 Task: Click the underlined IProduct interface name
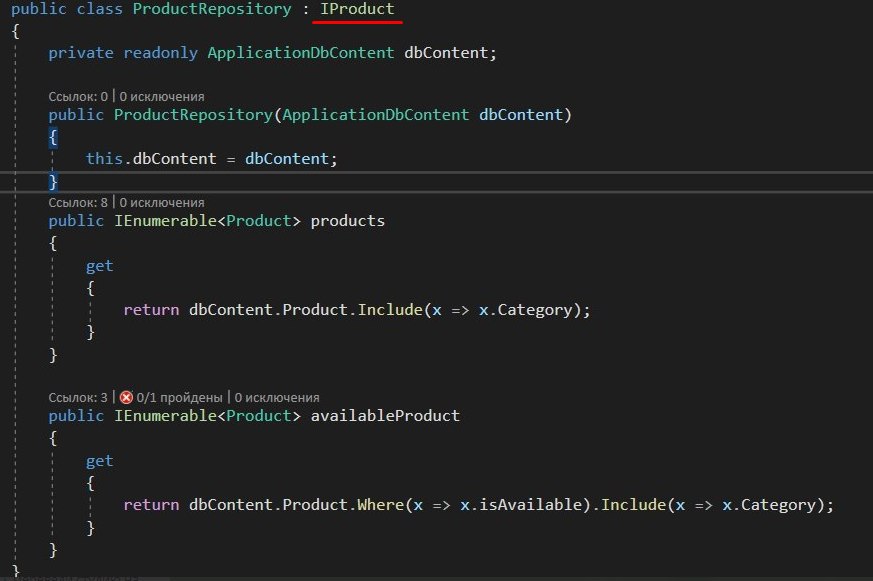point(357,9)
